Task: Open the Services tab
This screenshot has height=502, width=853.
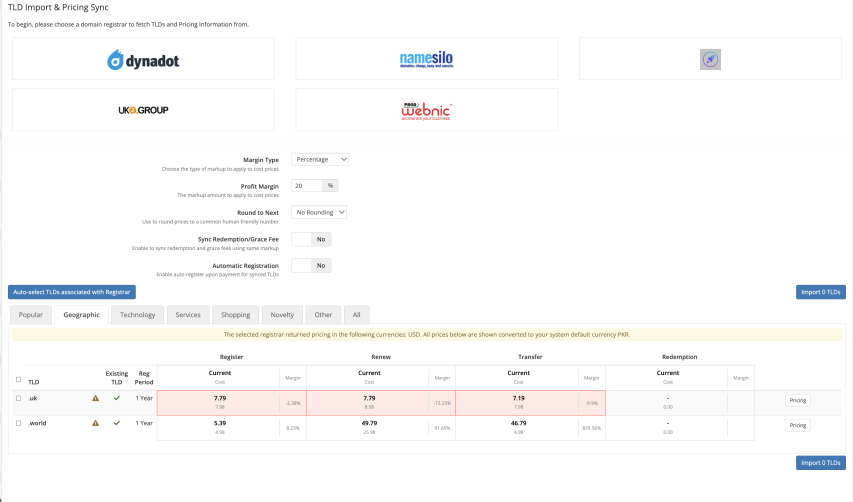Action: [x=188, y=315]
